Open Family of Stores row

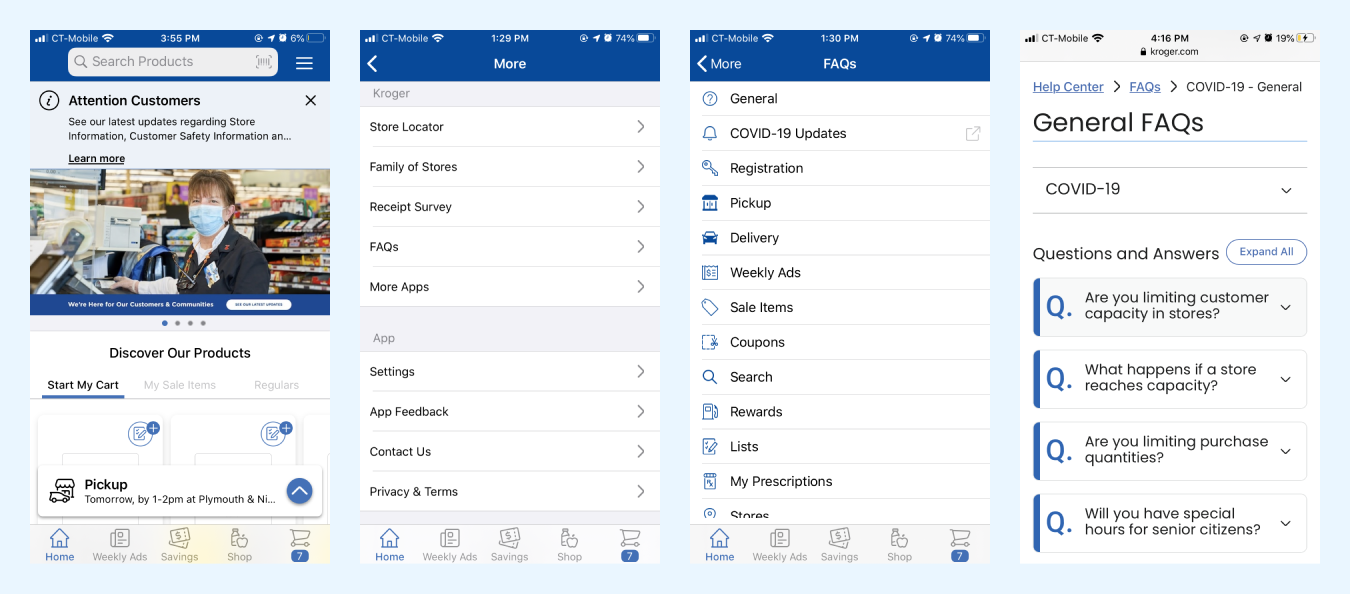pos(510,167)
